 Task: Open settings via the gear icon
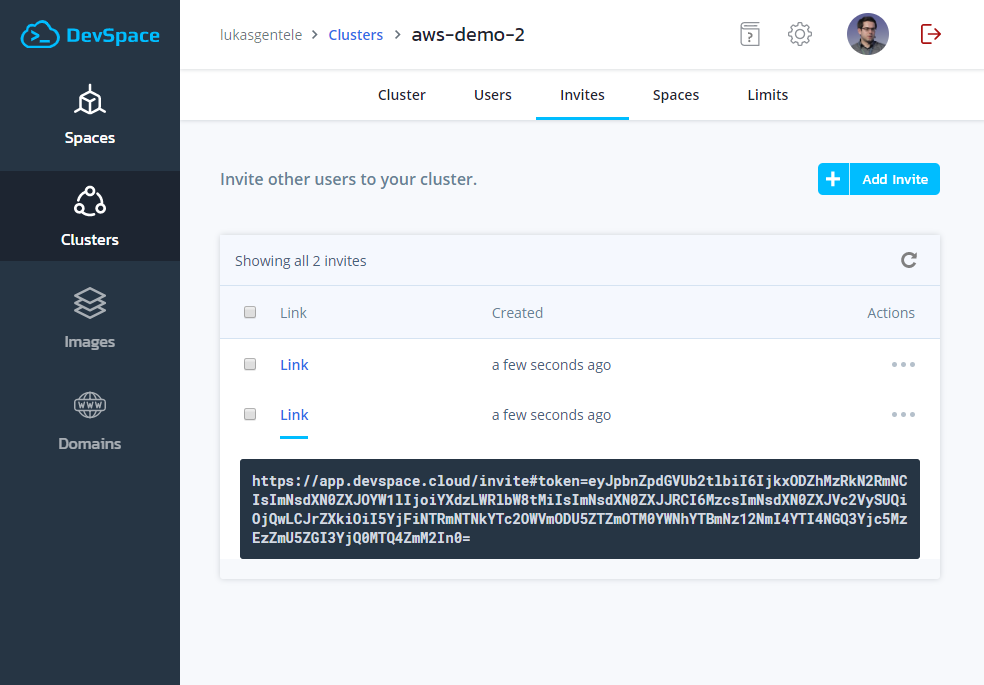800,35
